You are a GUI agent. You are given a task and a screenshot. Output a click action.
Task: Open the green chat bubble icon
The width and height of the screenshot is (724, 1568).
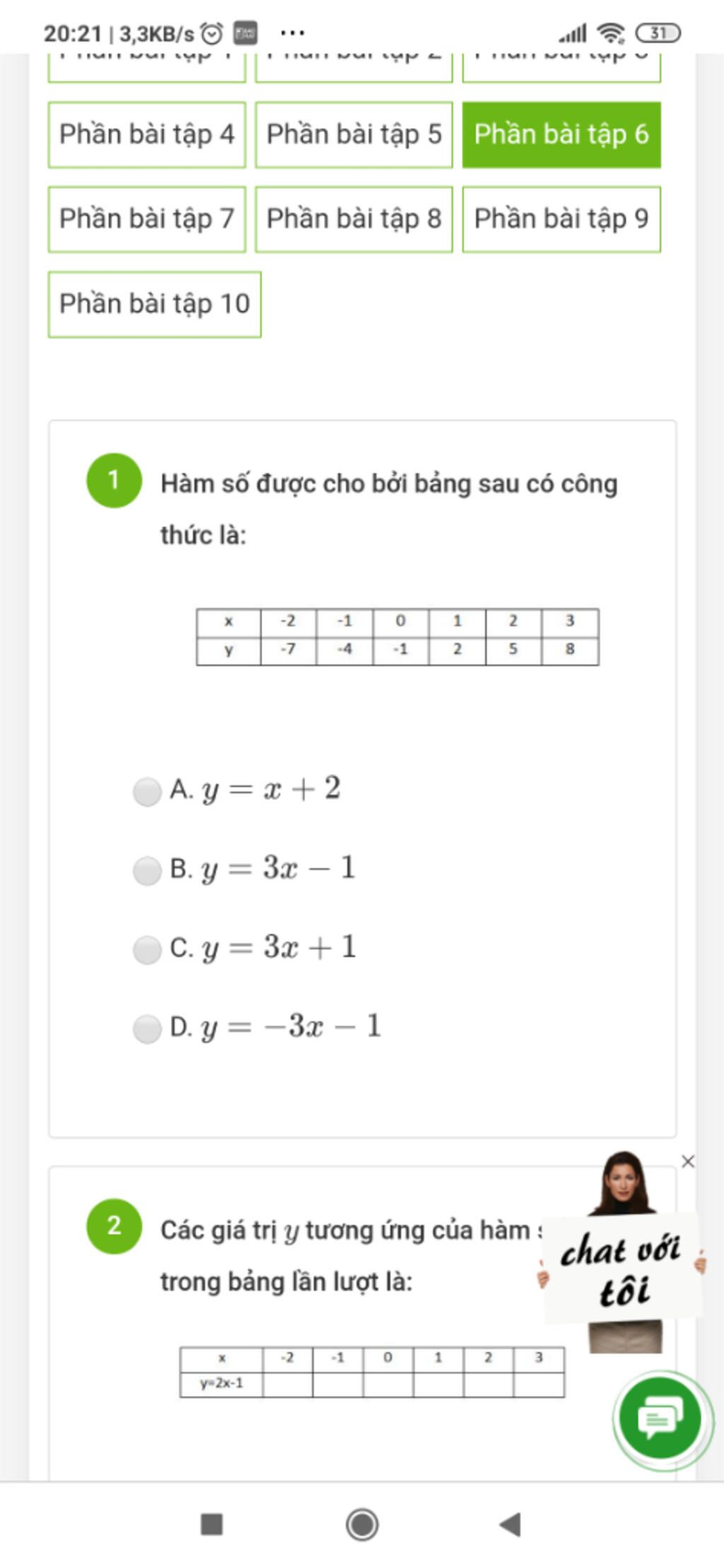(x=661, y=1417)
